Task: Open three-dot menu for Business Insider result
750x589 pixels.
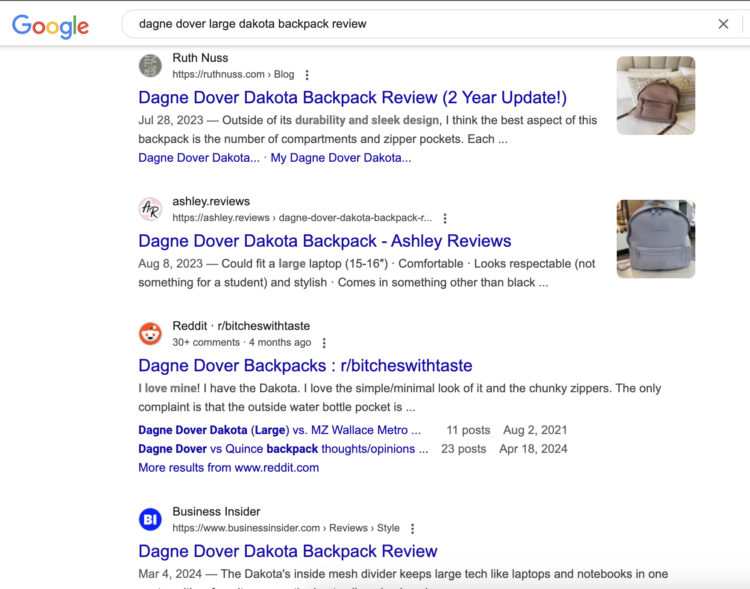Action: [412, 528]
